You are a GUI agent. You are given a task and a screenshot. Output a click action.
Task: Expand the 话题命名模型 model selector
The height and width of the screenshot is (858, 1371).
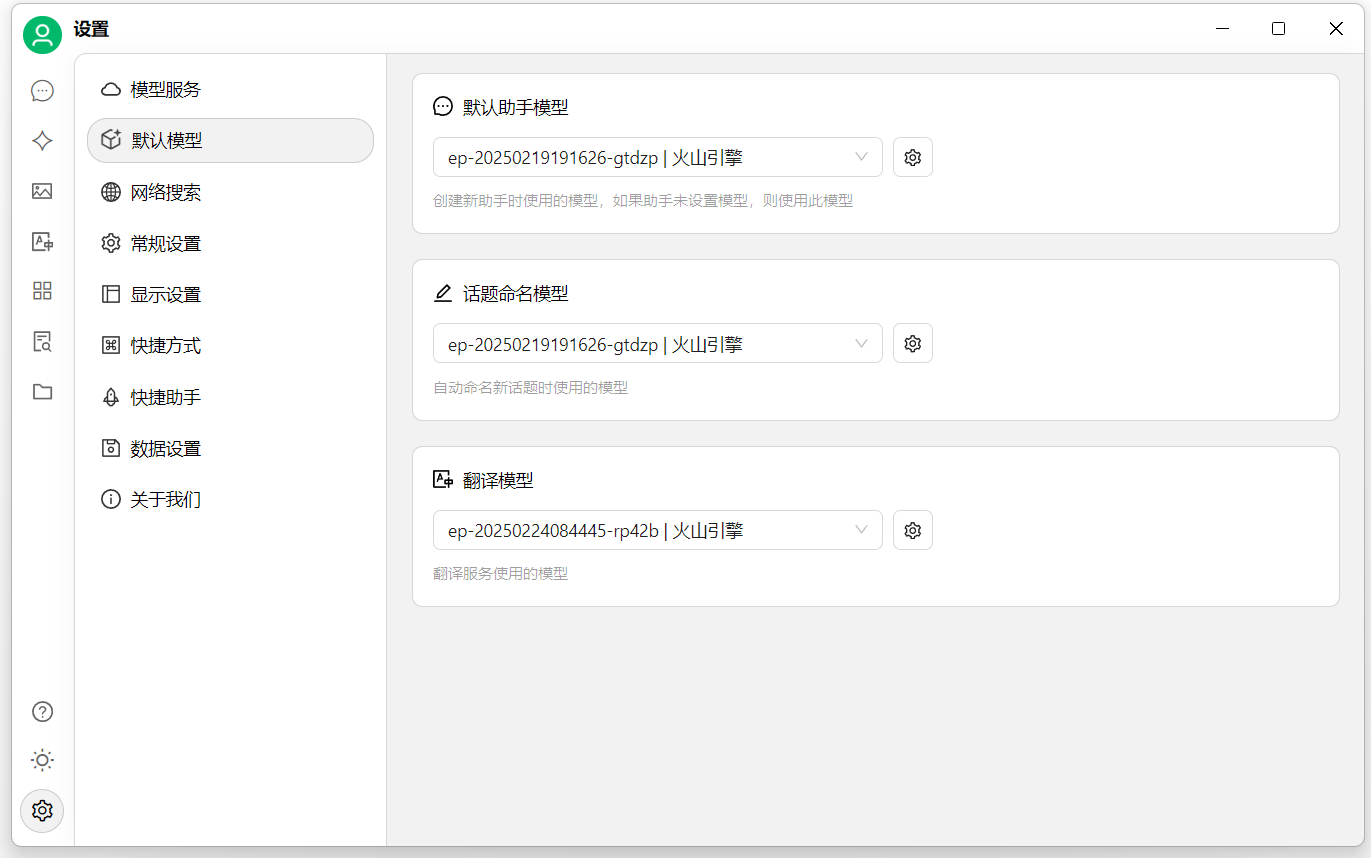[x=657, y=343]
